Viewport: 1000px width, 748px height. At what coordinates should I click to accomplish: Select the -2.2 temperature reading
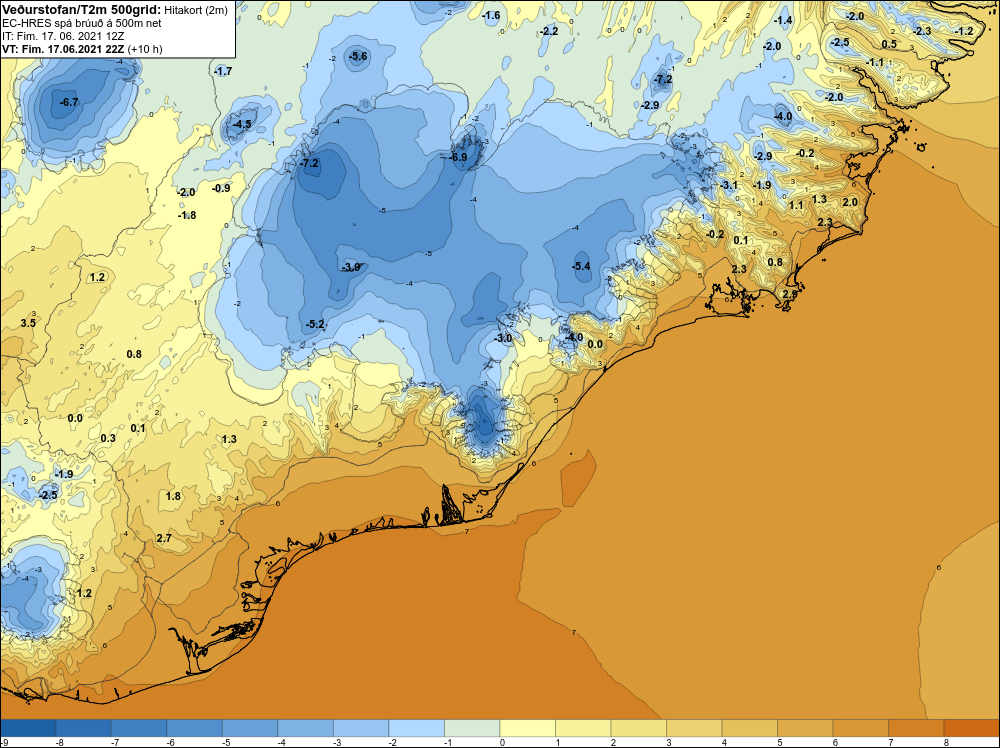click(x=549, y=31)
